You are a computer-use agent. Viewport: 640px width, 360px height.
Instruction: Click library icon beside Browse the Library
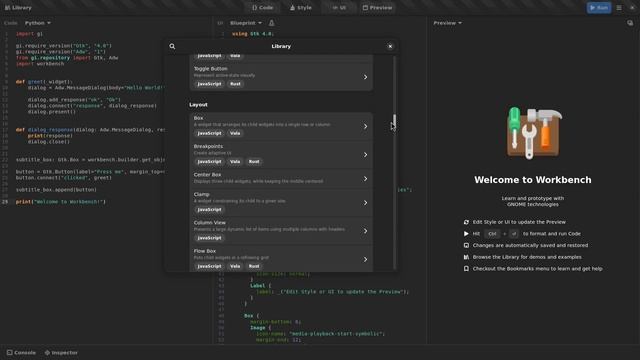[x=466, y=257]
